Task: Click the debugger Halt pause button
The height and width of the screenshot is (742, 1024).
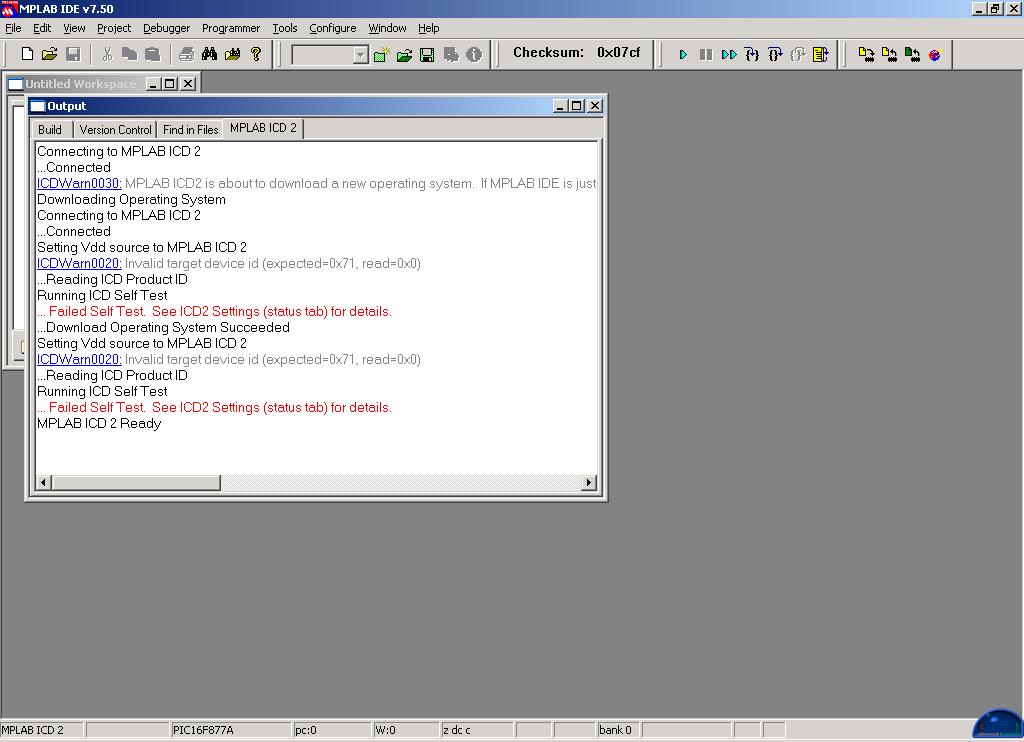Action: pyautogui.click(x=705, y=55)
